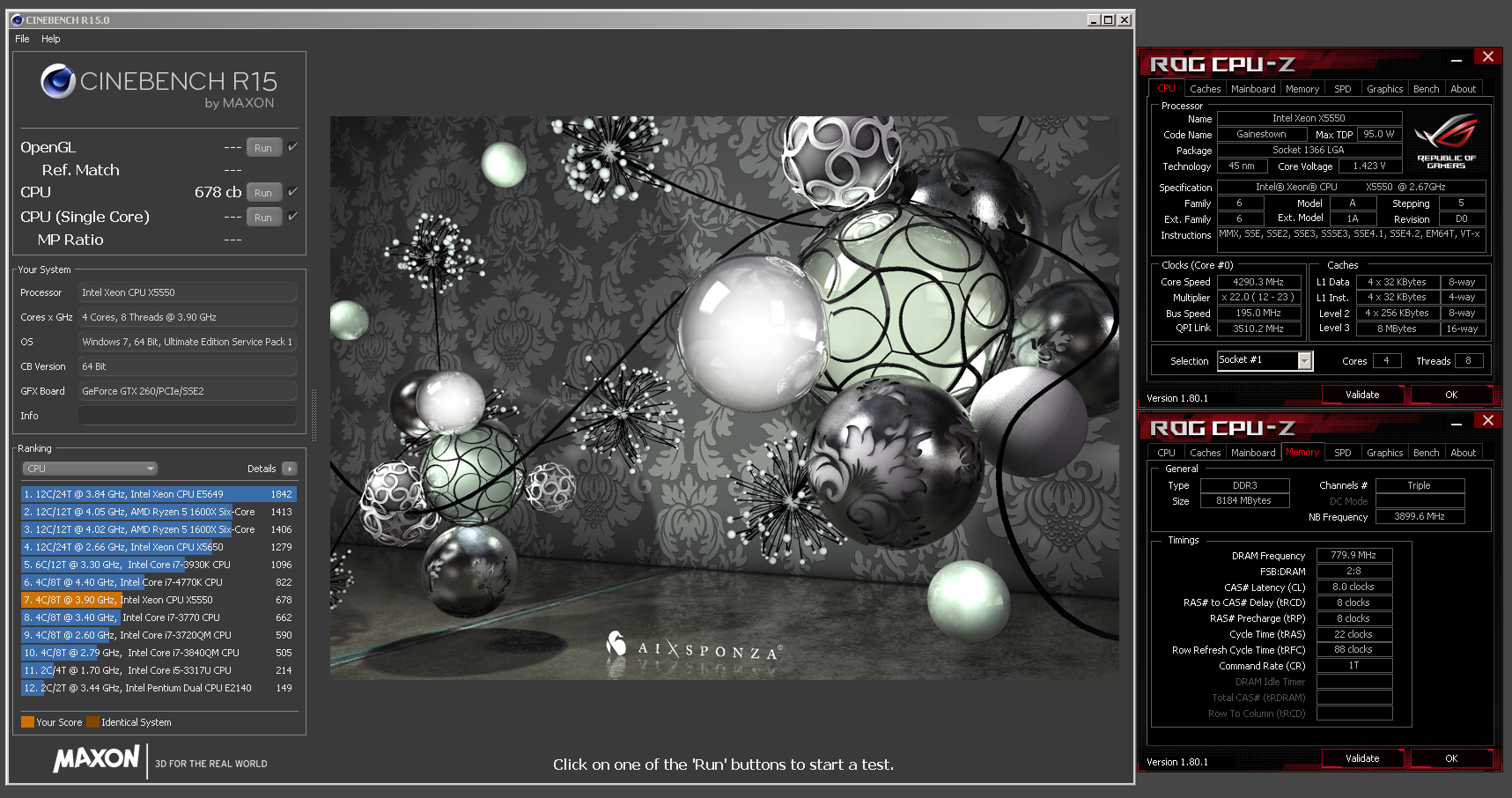
Task: Select ranking entry Intel Core i7-3840QM
Action: coord(159,653)
